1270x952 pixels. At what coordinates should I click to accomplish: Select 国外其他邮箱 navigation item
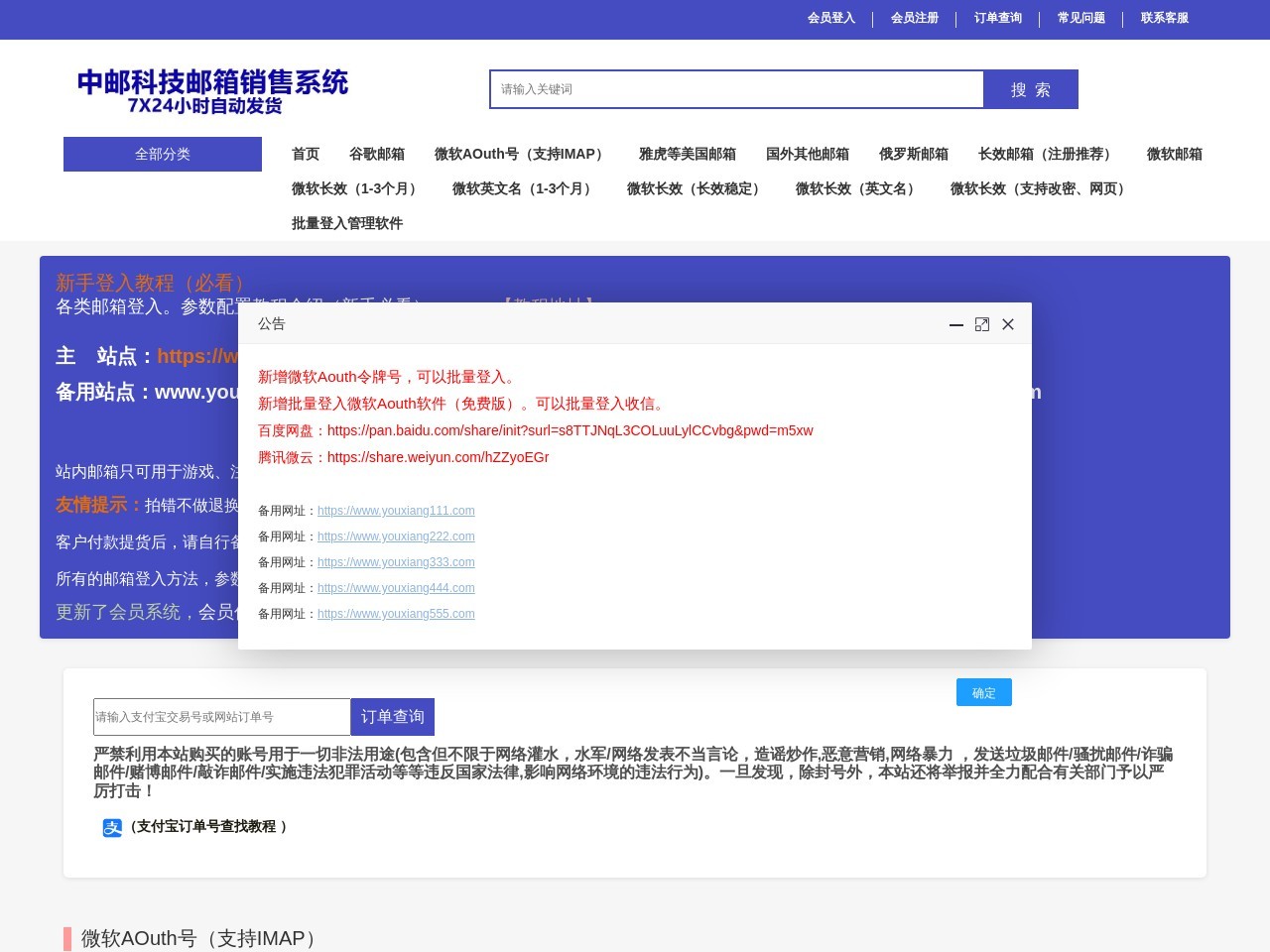pos(808,154)
